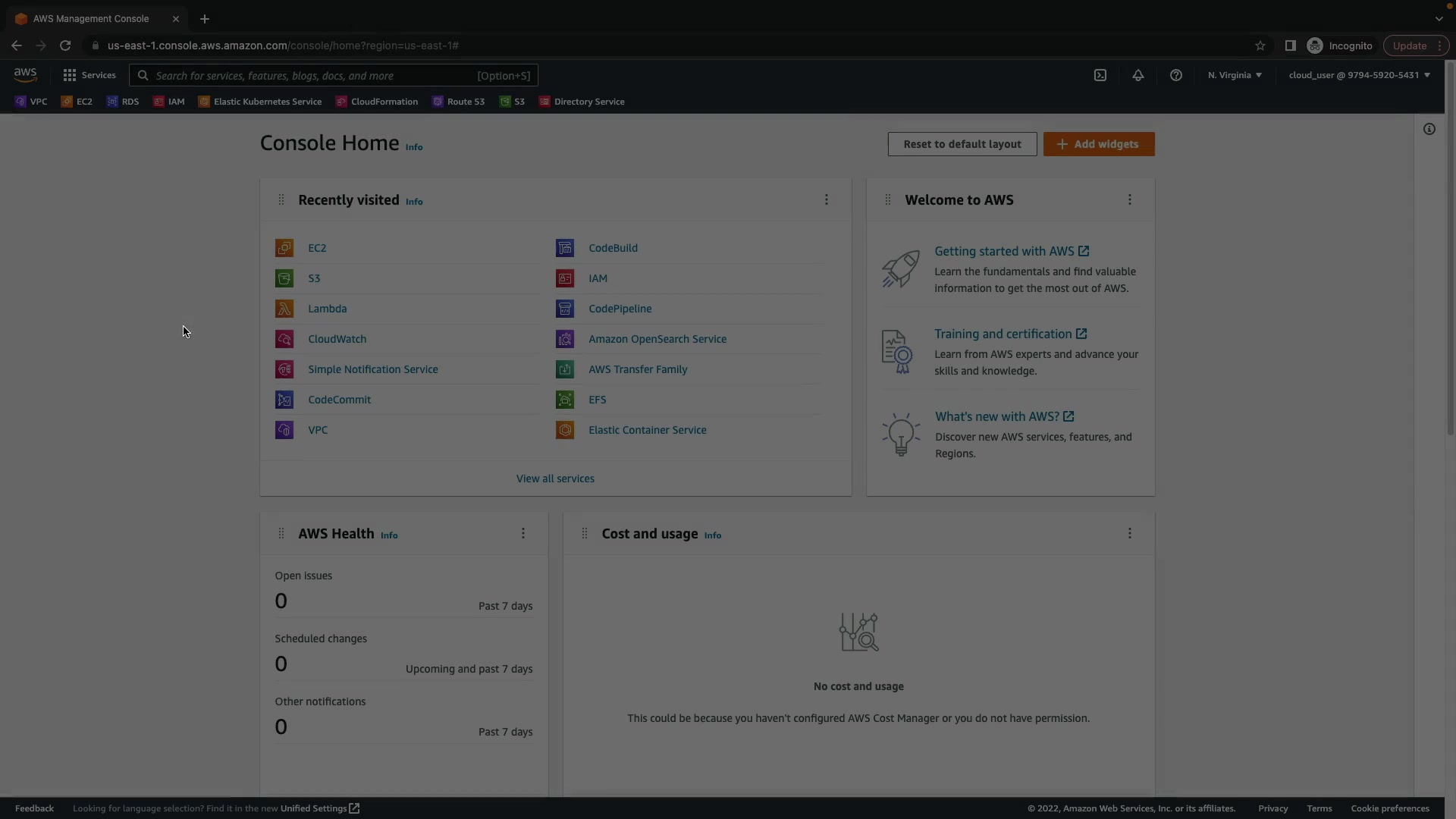Open Cost and usage widget options menu
The image size is (1456, 819).
[1129, 533]
